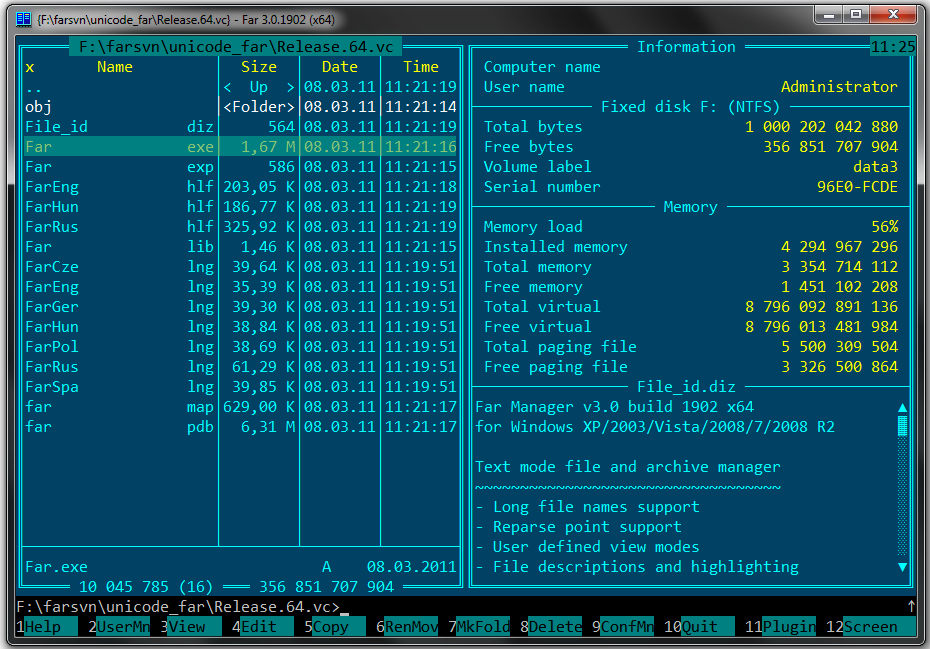
Task: Click the Volume label value data3
Action: (x=875, y=167)
